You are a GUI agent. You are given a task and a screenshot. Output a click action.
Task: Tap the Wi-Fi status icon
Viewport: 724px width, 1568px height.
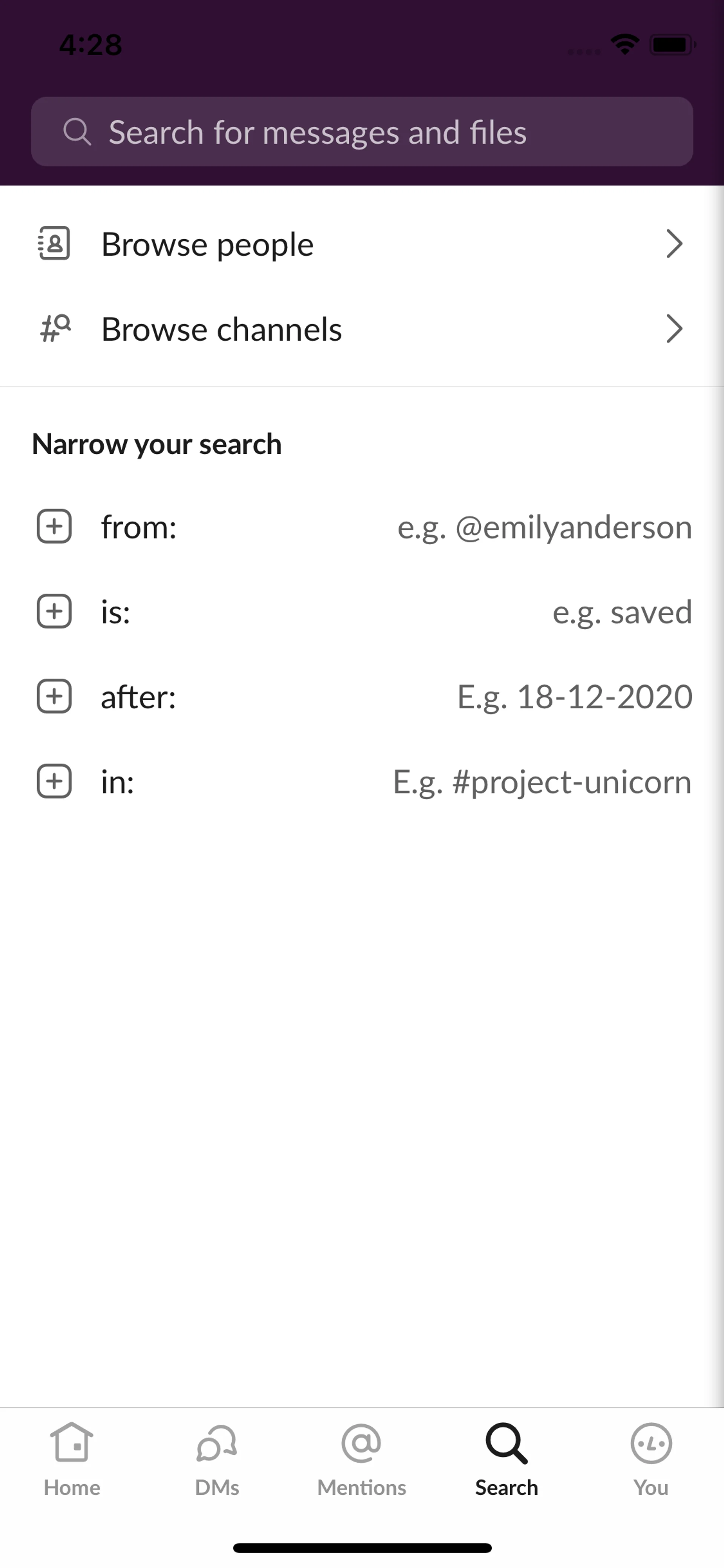(624, 45)
